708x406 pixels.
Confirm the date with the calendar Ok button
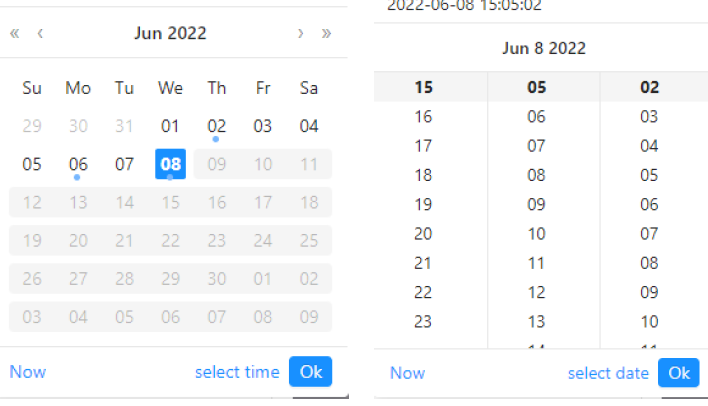pos(311,372)
